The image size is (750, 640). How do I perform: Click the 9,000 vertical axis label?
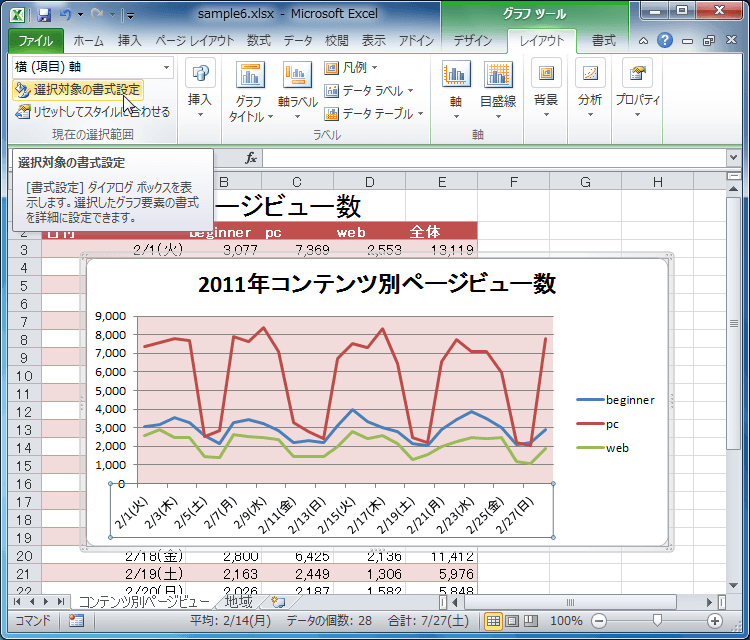click(x=110, y=316)
